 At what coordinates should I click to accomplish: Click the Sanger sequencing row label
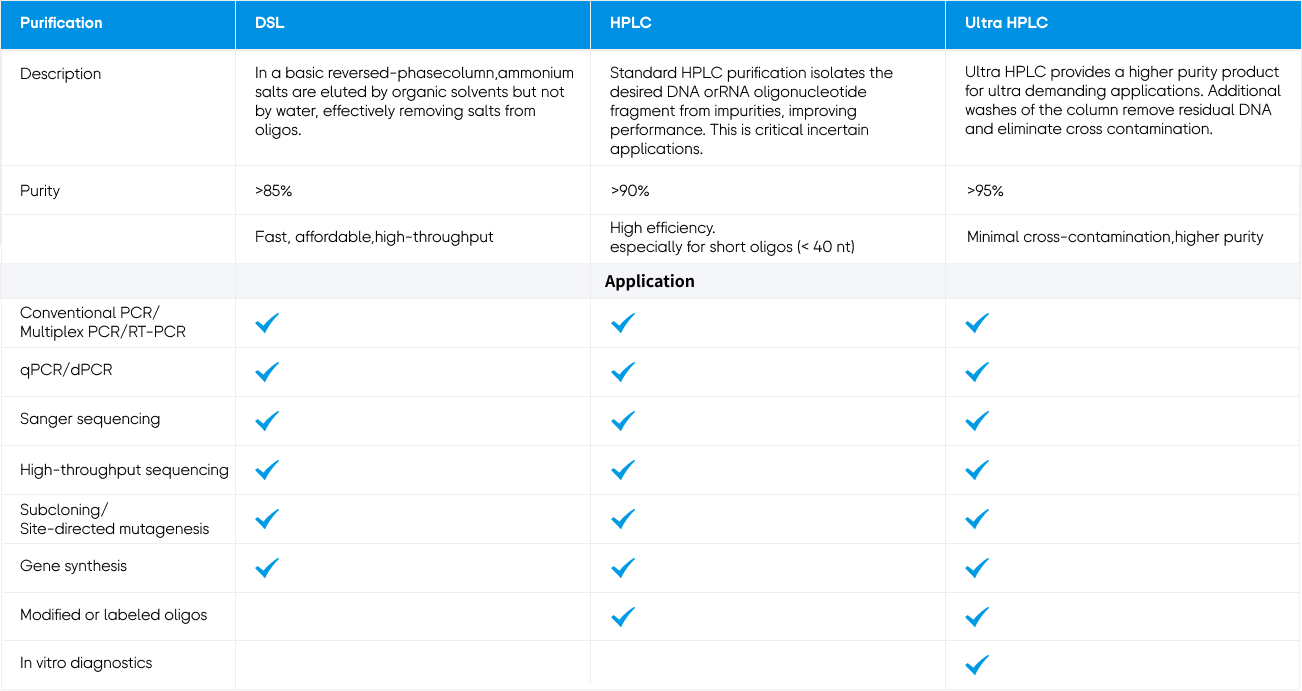[x=90, y=419]
